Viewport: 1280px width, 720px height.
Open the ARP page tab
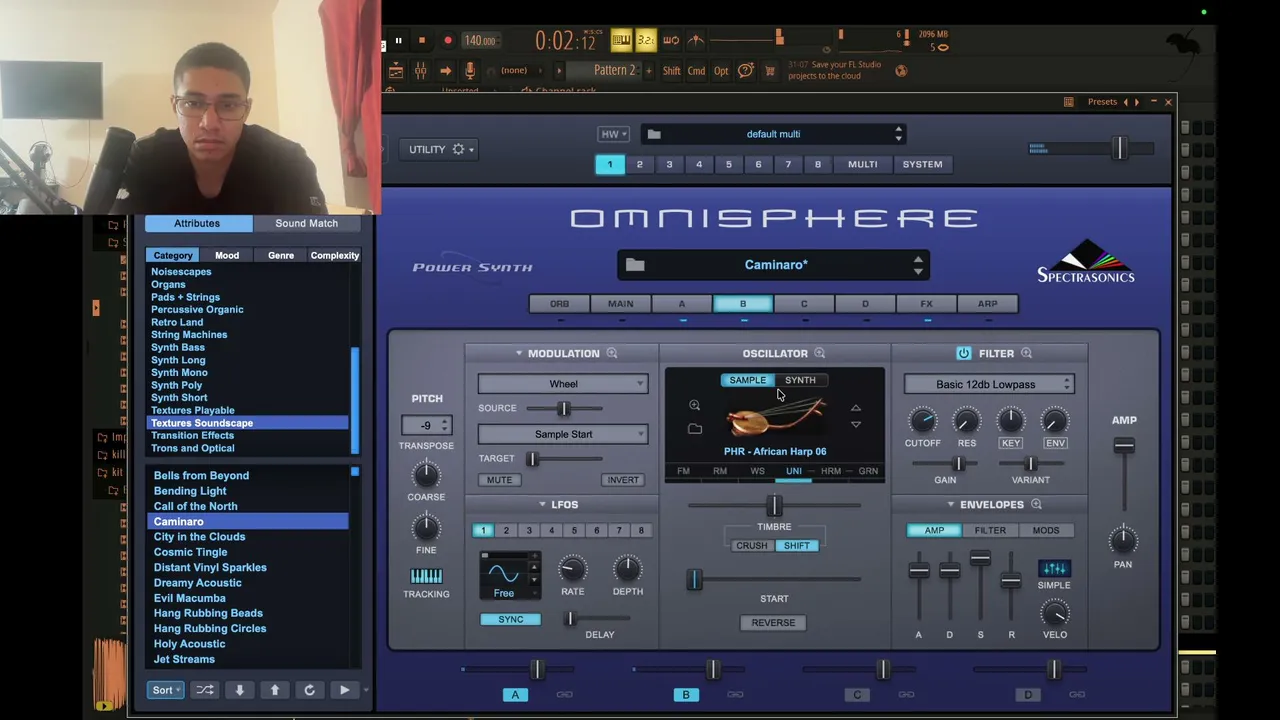[x=987, y=304]
